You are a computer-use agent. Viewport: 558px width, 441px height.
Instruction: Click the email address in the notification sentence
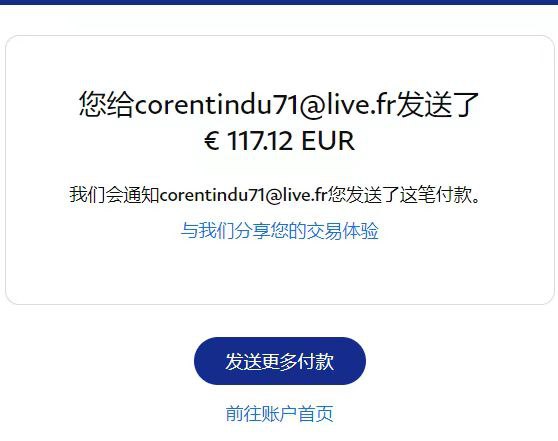point(243,195)
